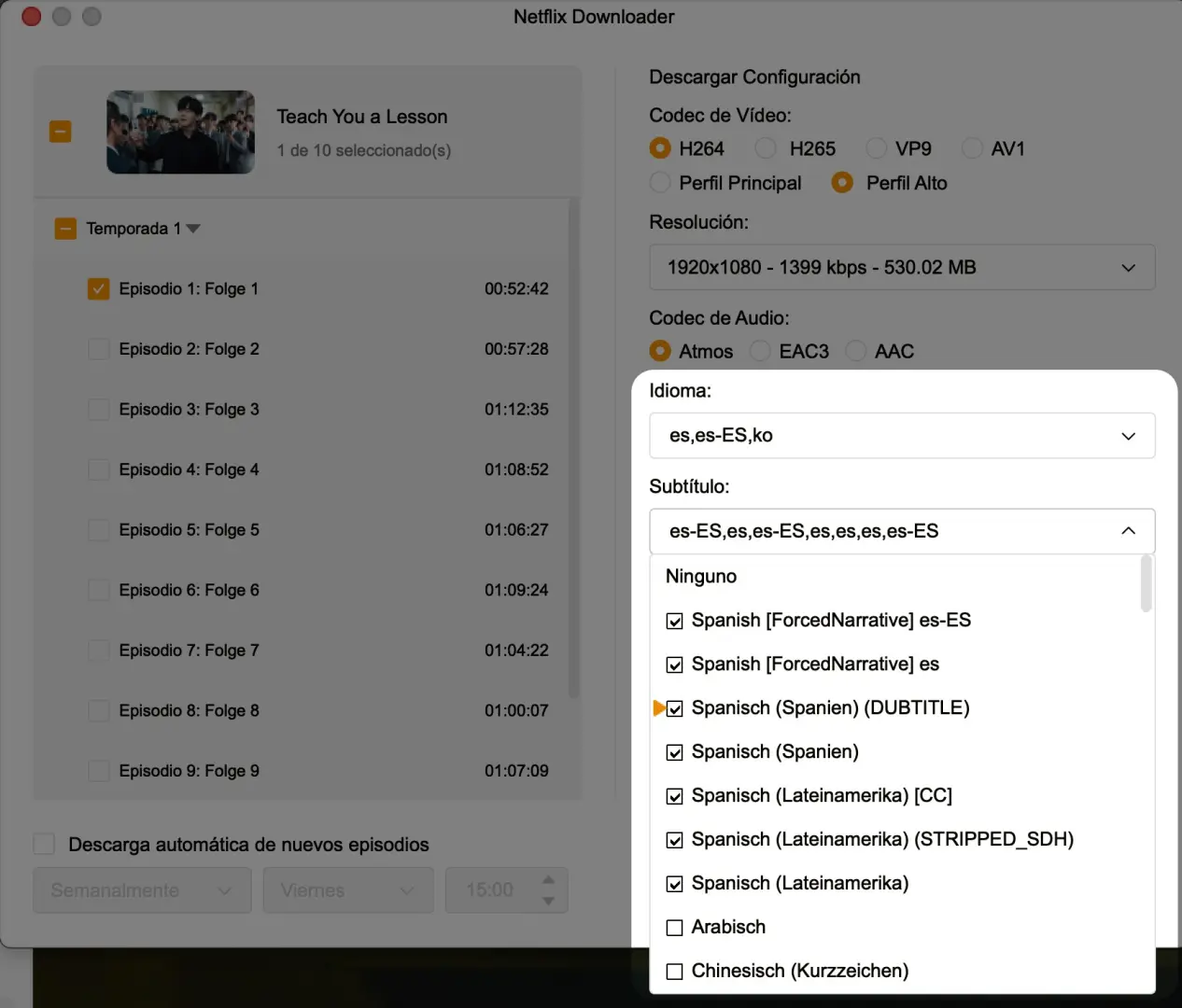
Task: Select Atmos audio codec
Action: (660, 351)
